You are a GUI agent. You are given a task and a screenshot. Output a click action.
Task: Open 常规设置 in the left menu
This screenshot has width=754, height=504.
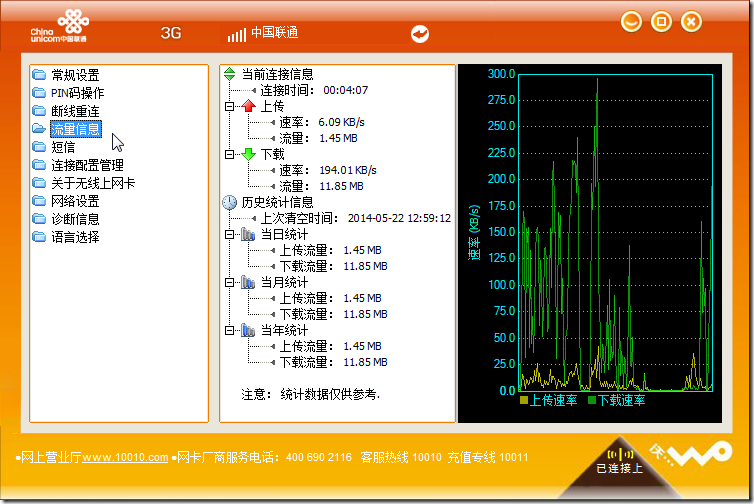tap(75, 75)
